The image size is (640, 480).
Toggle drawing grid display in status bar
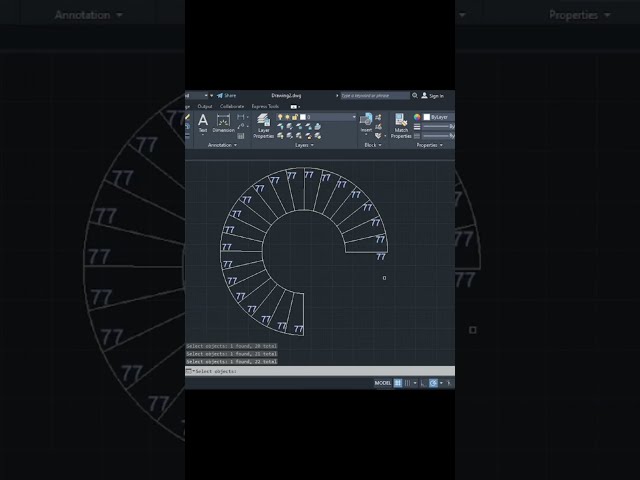point(398,383)
